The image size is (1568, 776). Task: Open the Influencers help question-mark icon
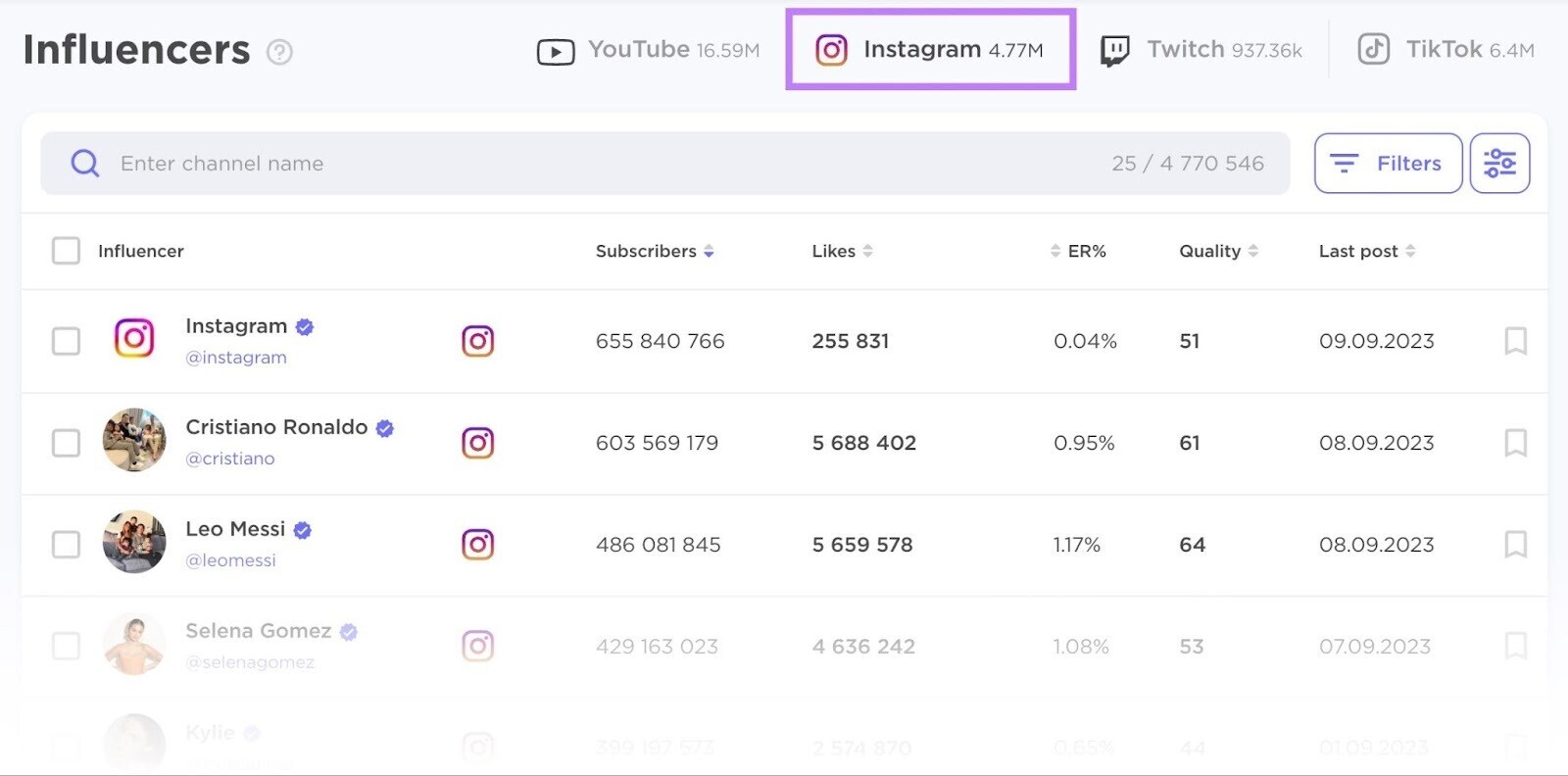[x=279, y=52]
